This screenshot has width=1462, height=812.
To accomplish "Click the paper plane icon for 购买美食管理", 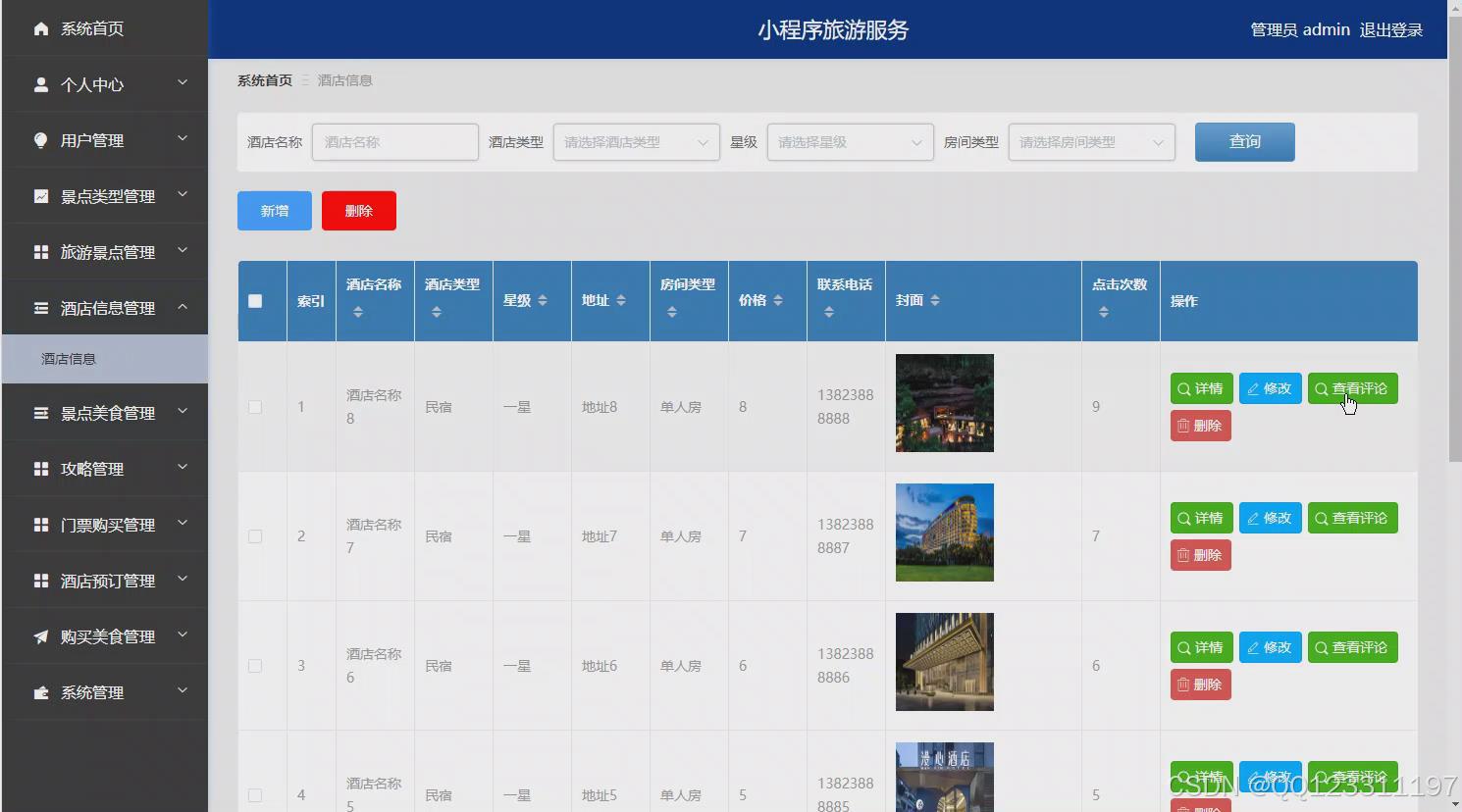I will 40,636.
